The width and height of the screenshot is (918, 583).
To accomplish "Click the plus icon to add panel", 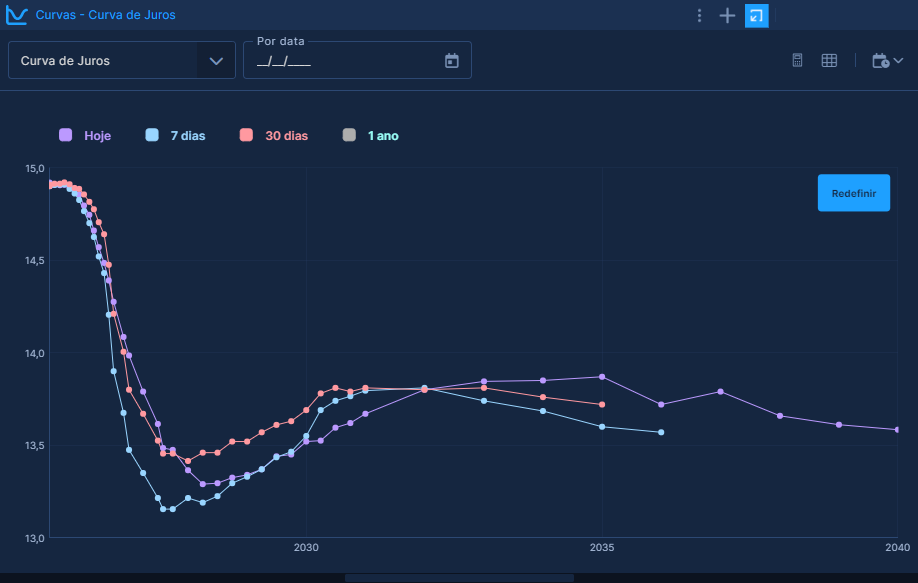I will 727,15.
